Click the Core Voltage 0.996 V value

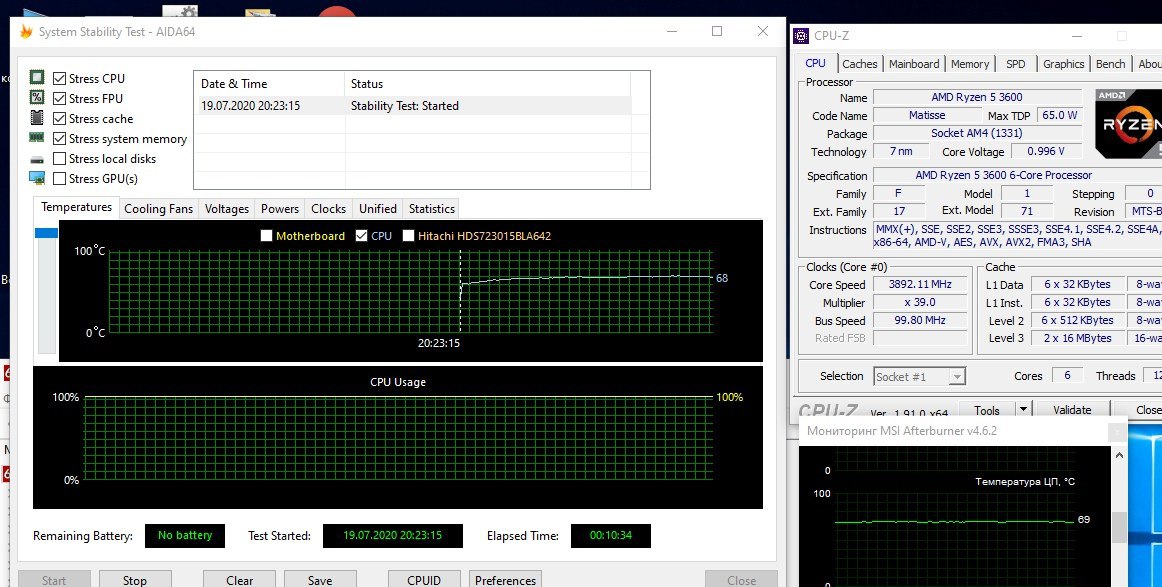(x=1046, y=151)
